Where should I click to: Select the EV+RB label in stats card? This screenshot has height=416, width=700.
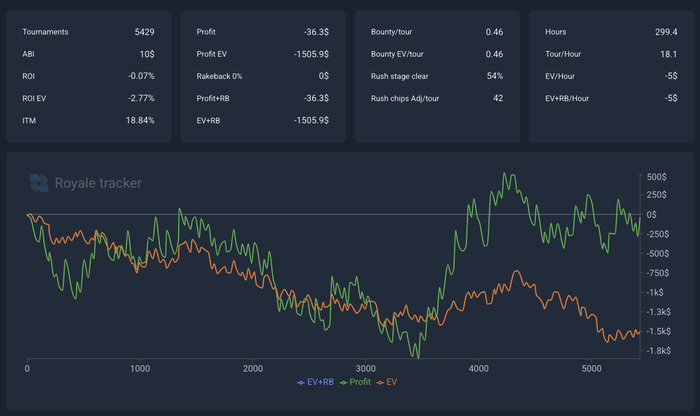pos(208,121)
